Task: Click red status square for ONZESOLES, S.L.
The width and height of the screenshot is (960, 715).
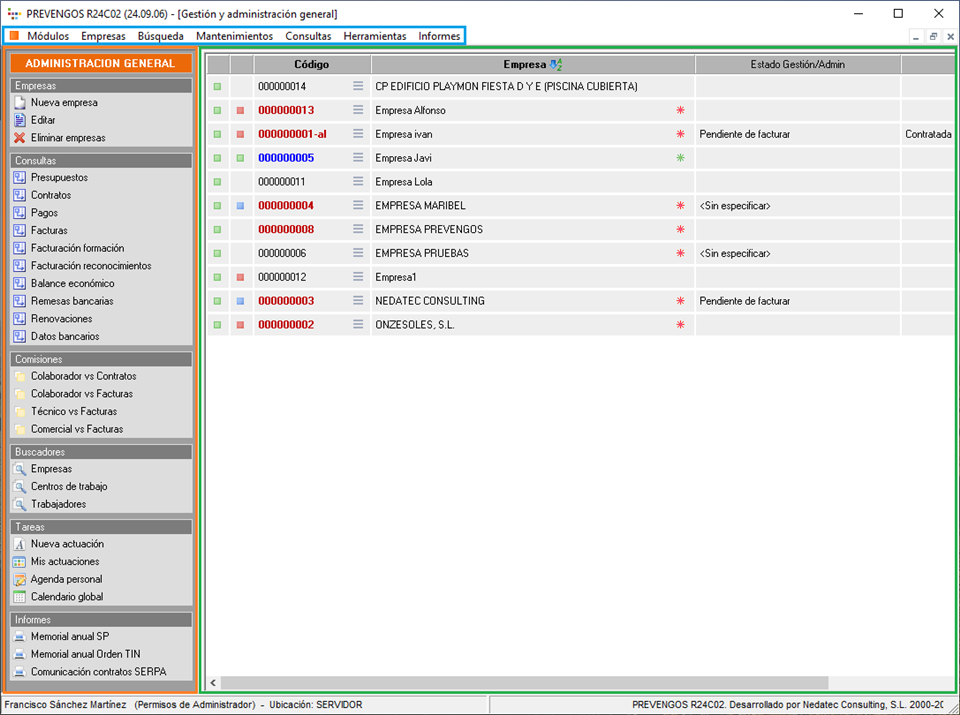Action: coord(241,325)
